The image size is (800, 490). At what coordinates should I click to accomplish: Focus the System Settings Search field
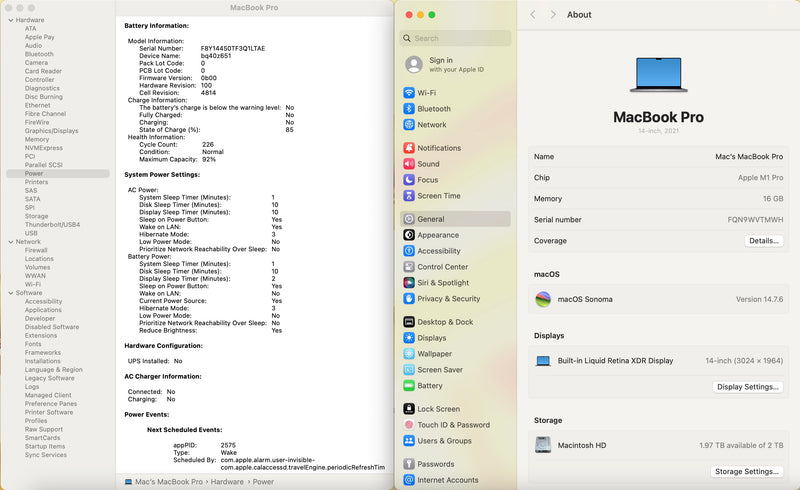point(455,38)
